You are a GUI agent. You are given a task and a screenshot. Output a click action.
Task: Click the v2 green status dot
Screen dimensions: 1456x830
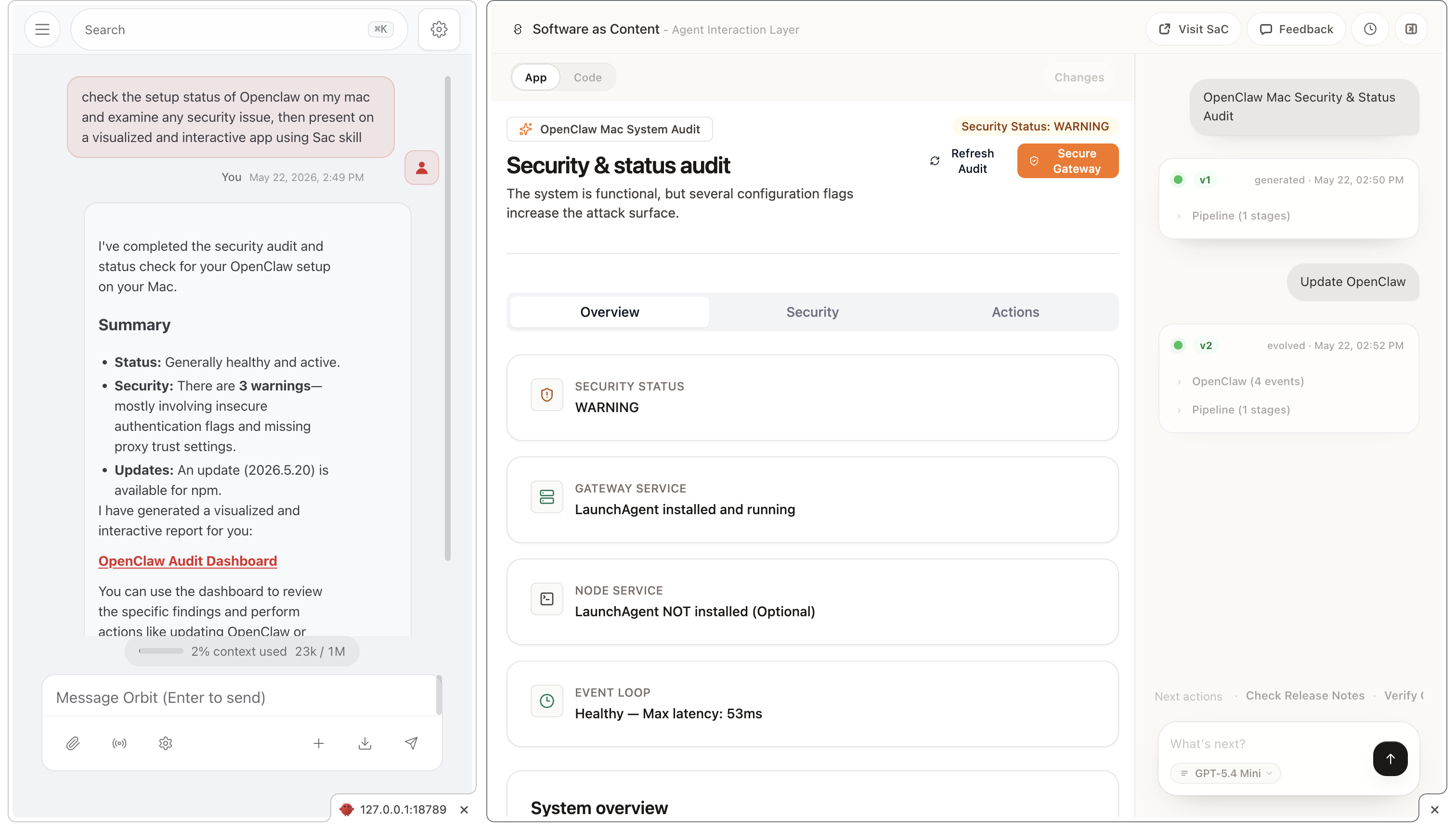tap(1178, 346)
